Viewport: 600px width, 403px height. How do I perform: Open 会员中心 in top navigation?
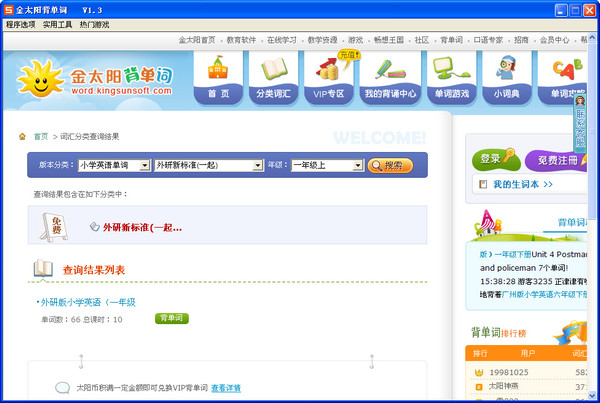(x=554, y=40)
